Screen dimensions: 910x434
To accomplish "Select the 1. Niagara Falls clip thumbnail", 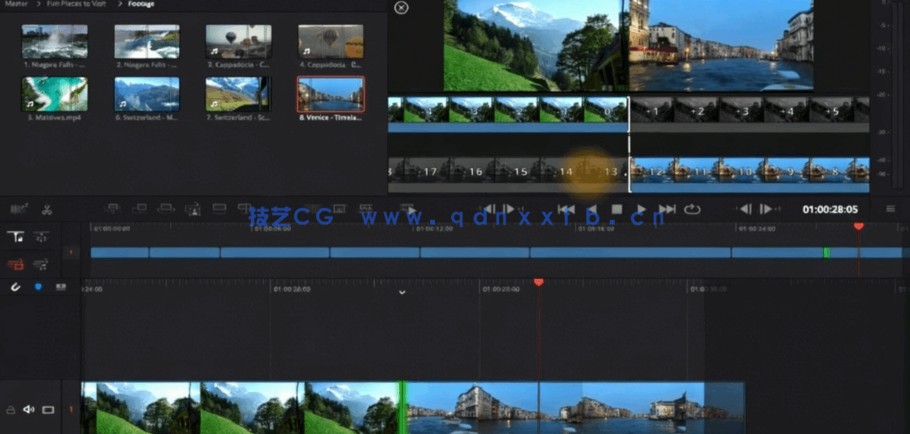I will click(x=55, y=41).
